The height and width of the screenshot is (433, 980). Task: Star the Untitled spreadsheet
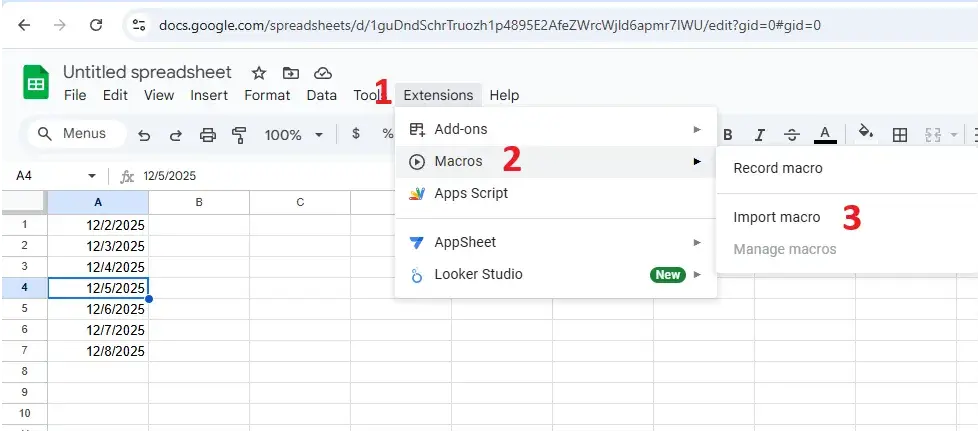pyautogui.click(x=259, y=73)
